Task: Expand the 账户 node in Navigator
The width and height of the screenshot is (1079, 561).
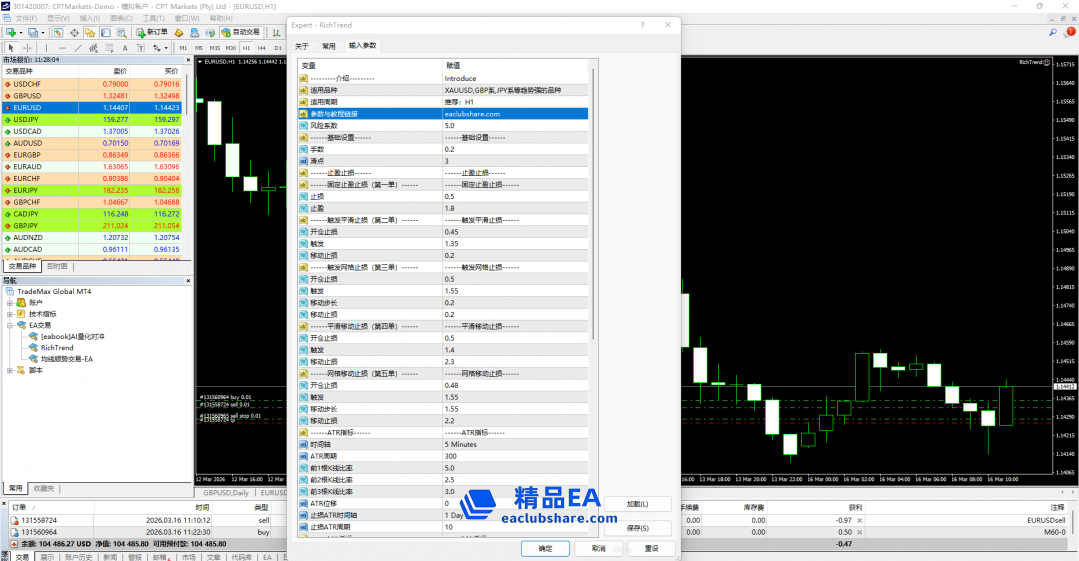Action: click(x=9, y=302)
